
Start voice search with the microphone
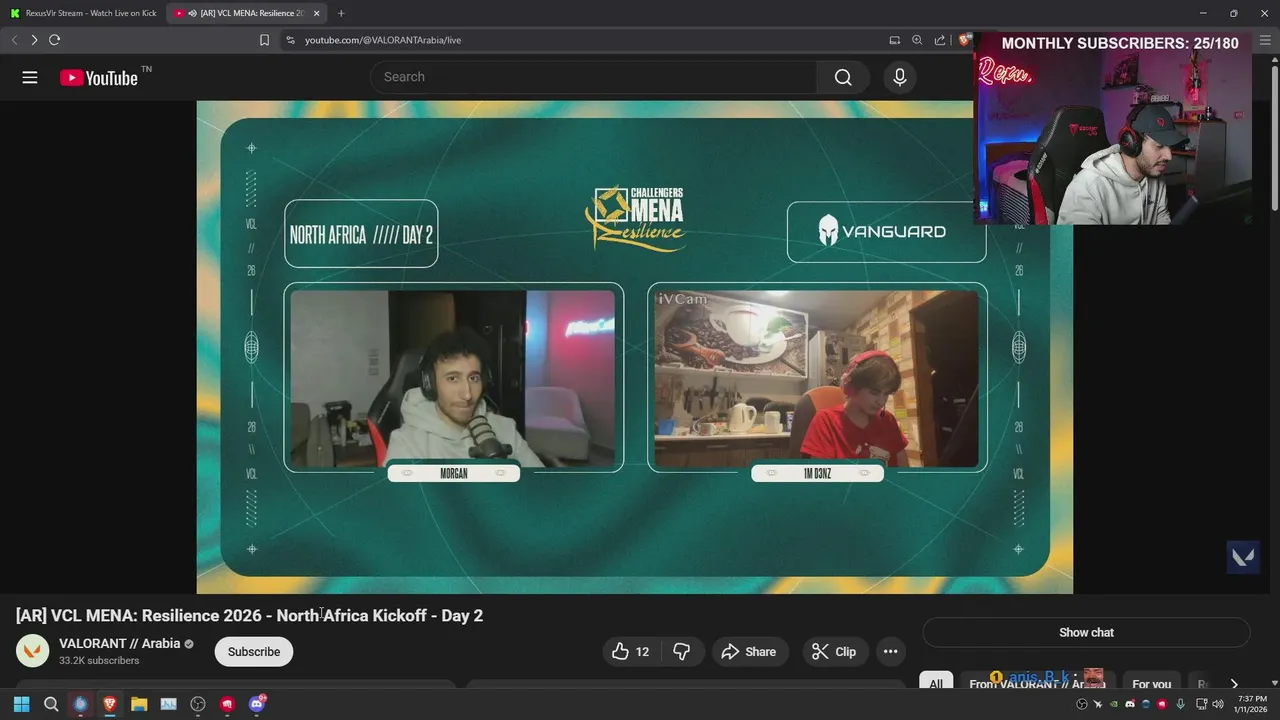click(x=900, y=77)
